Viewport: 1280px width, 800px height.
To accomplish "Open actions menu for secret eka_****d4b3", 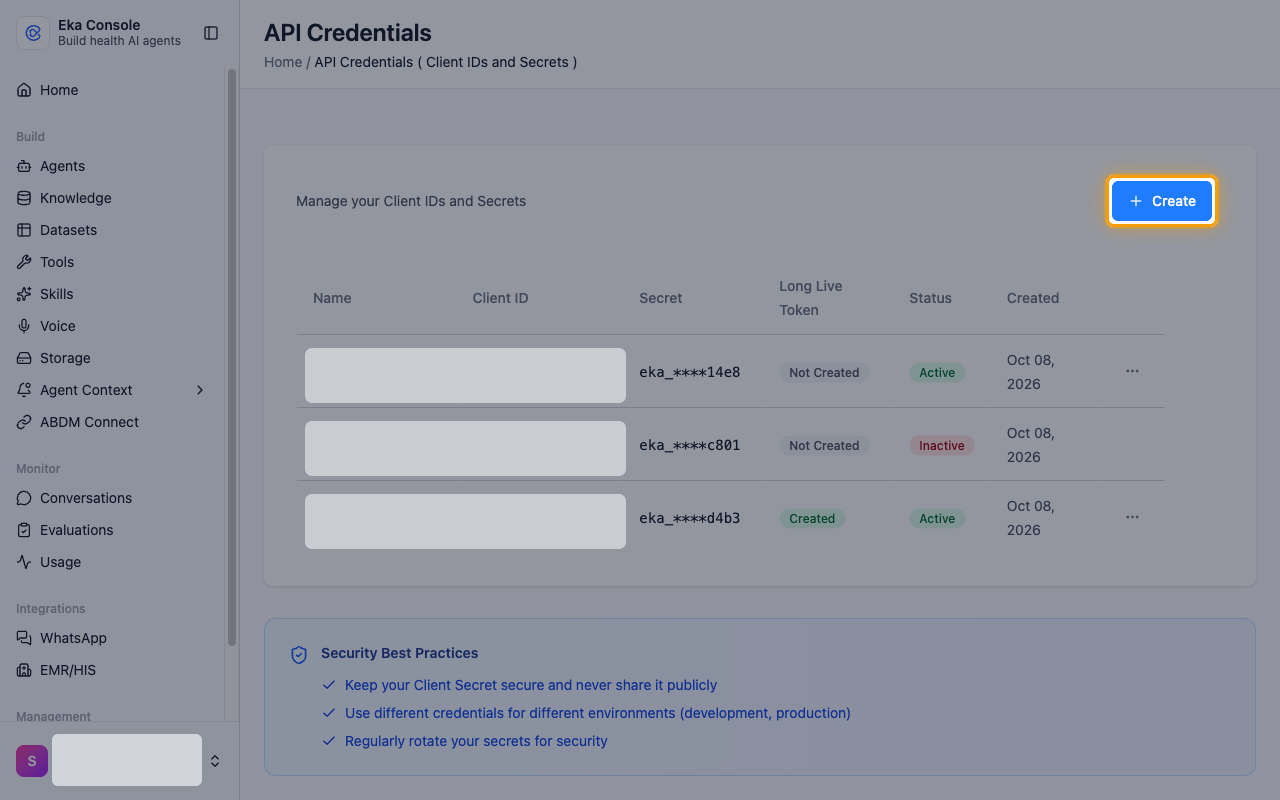I will tap(1132, 517).
